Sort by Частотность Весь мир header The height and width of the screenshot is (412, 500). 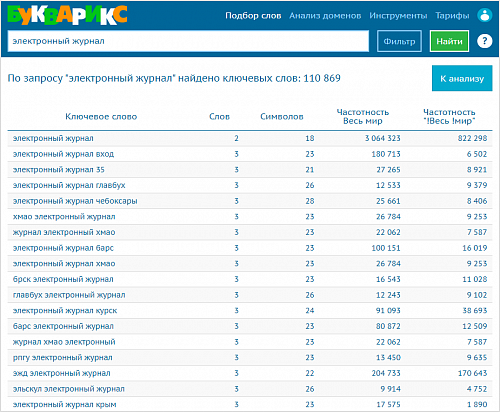[363, 116]
